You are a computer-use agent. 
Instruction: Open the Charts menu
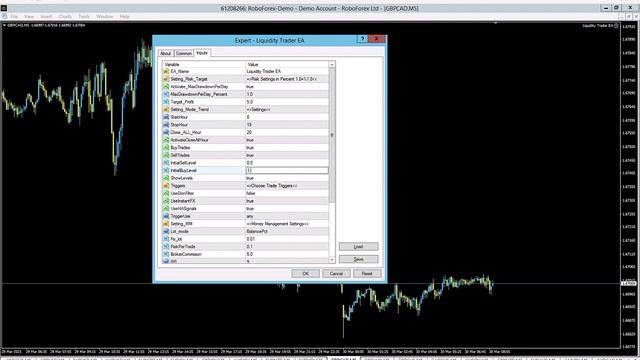(65, 17)
